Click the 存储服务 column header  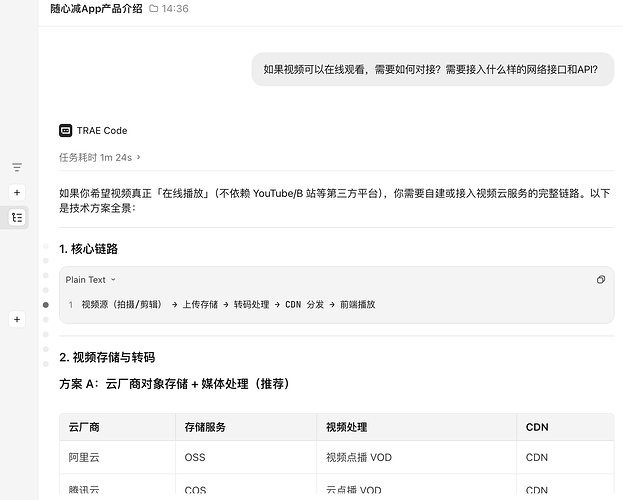click(x=246, y=427)
